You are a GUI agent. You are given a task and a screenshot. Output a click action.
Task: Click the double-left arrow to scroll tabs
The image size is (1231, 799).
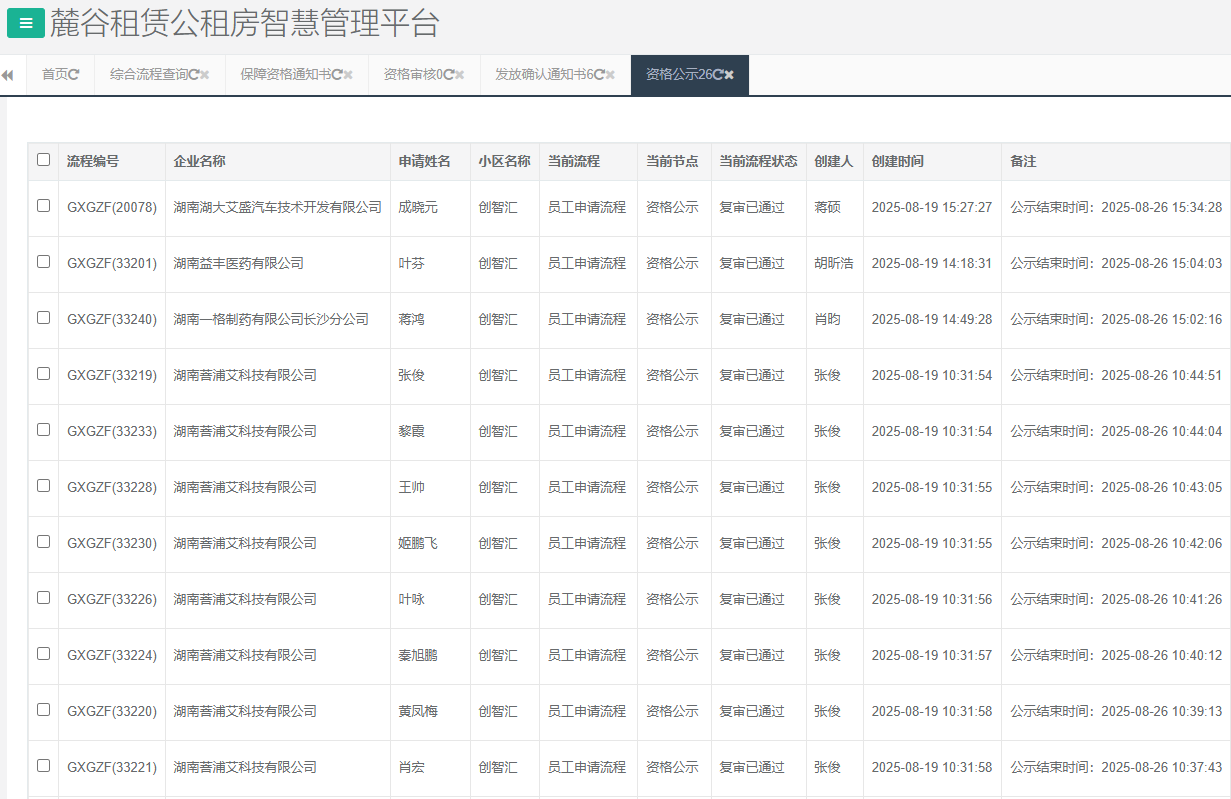coord(8,75)
